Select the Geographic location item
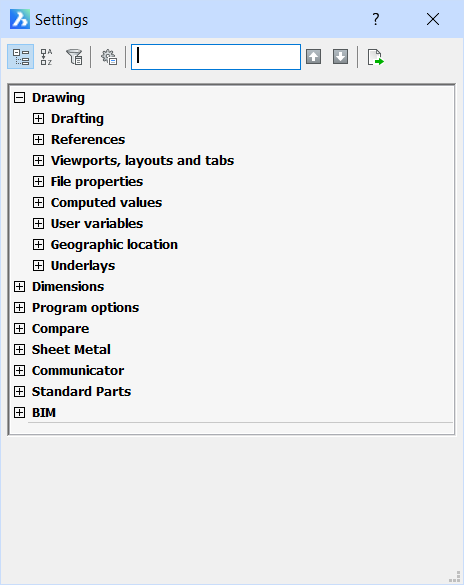The height and width of the screenshot is (585, 464). click(114, 245)
